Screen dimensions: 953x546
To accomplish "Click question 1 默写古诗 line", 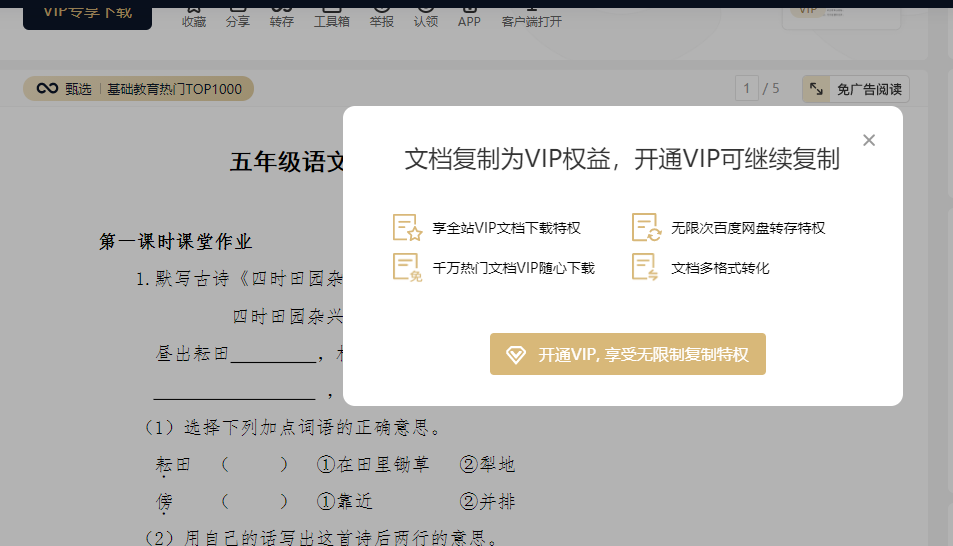I will (239, 279).
